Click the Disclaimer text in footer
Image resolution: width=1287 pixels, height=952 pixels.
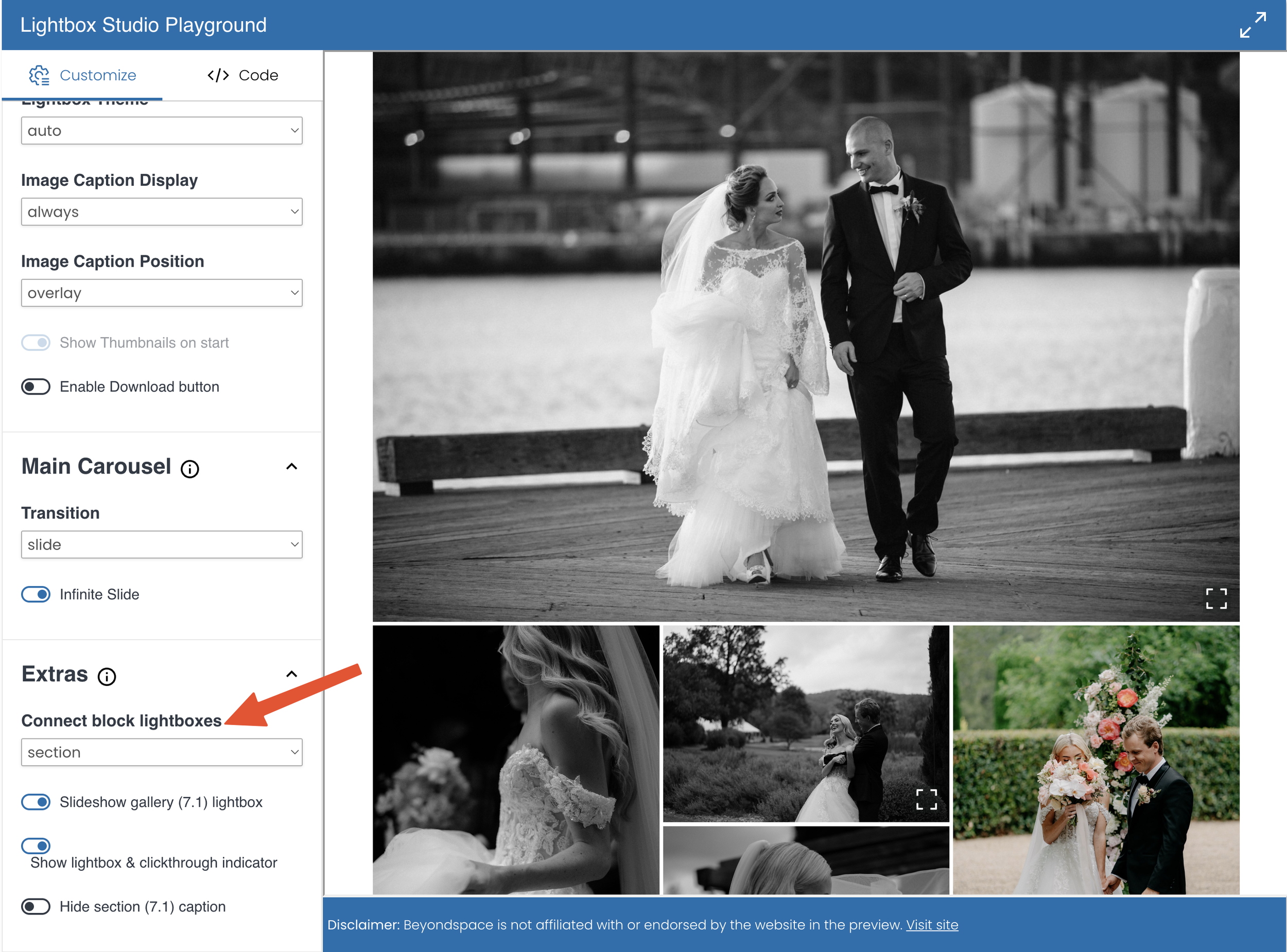pos(615,924)
